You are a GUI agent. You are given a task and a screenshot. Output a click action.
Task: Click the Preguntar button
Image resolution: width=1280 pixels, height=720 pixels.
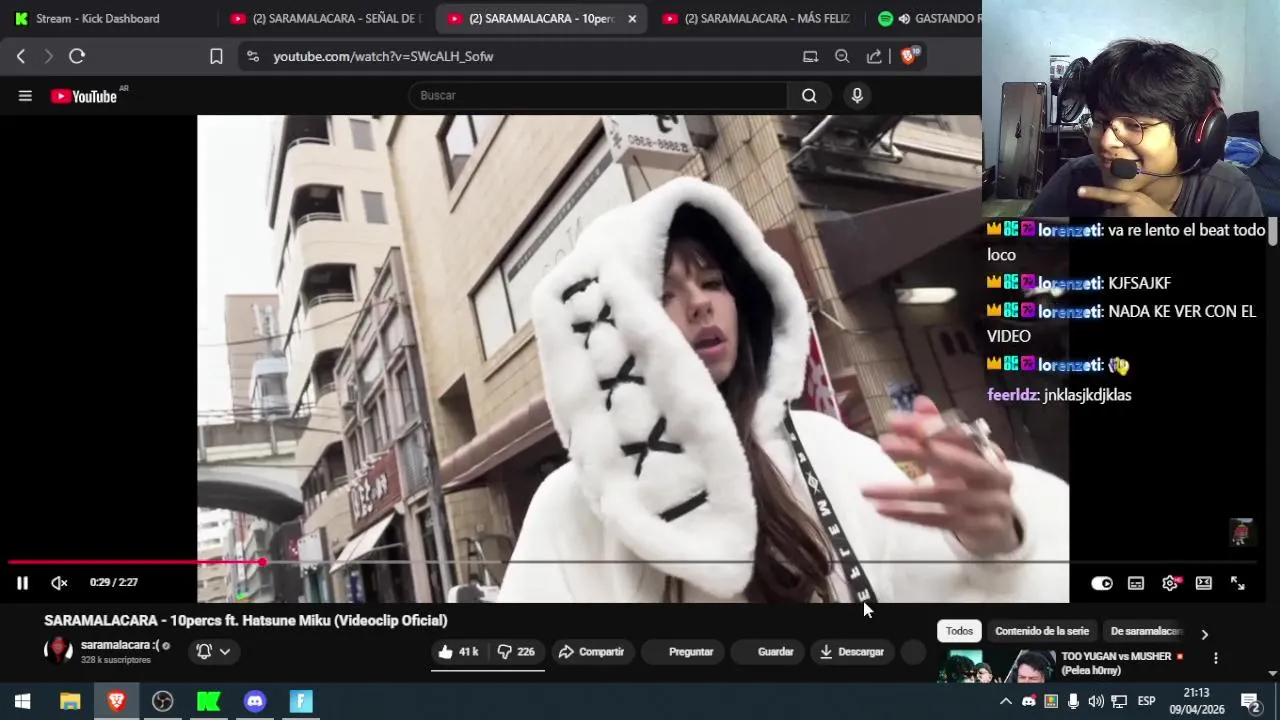pos(682,652)
